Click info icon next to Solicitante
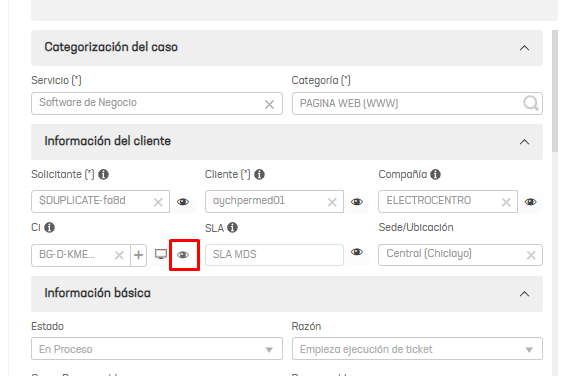 pos(104,174)
